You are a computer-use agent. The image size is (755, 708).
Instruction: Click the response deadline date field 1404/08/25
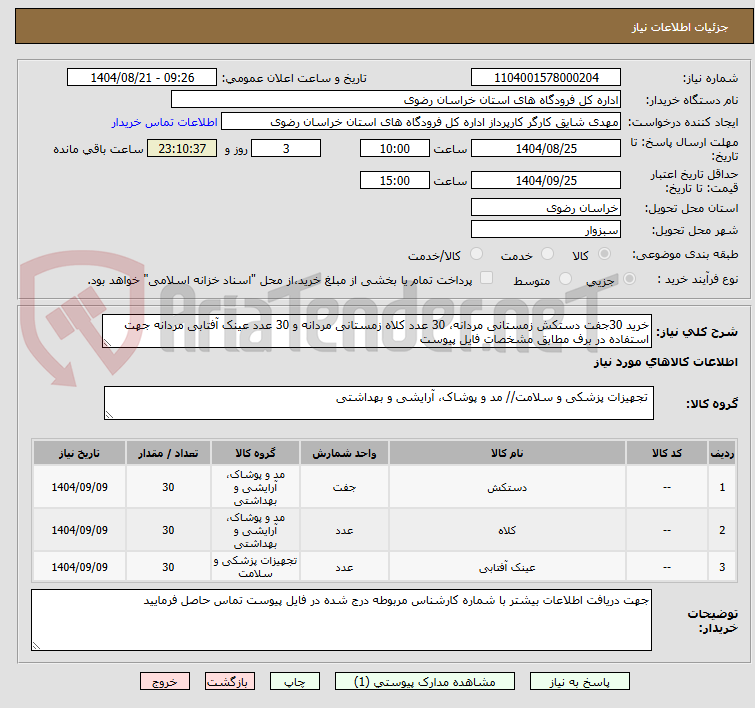coord(545,149)
